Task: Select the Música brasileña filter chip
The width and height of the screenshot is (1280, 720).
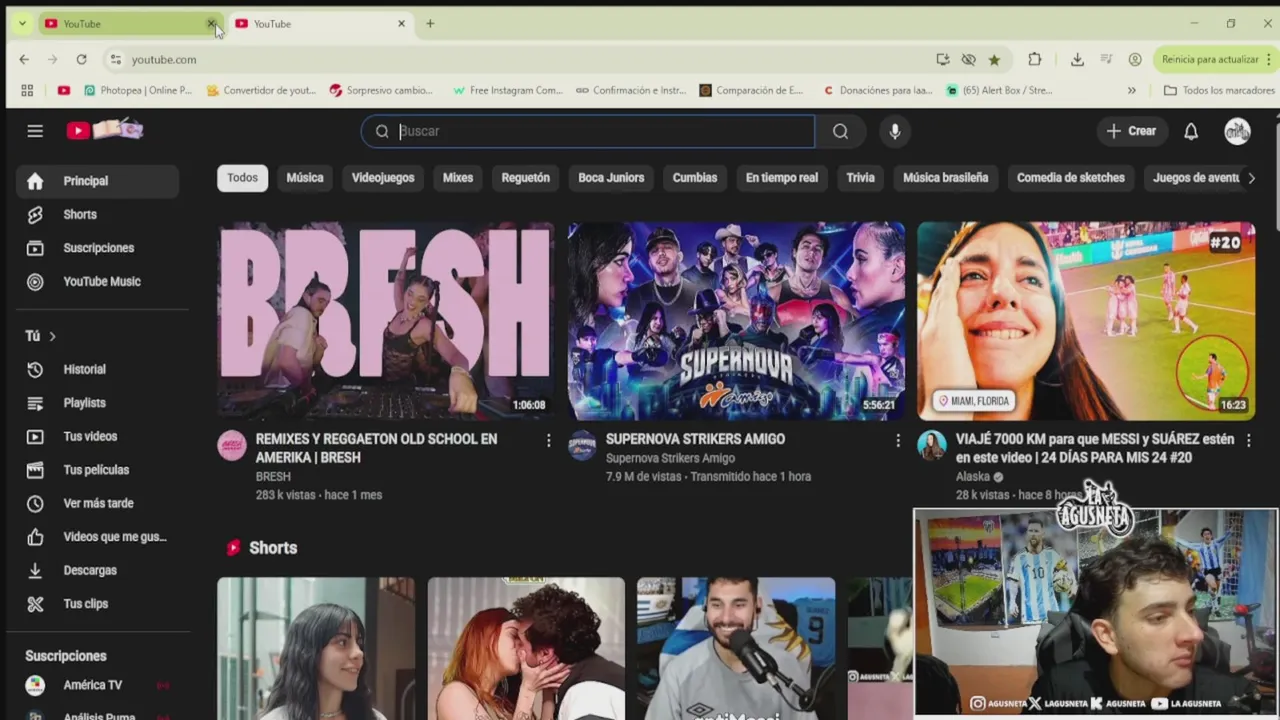Action: click(x=946, y=178)
